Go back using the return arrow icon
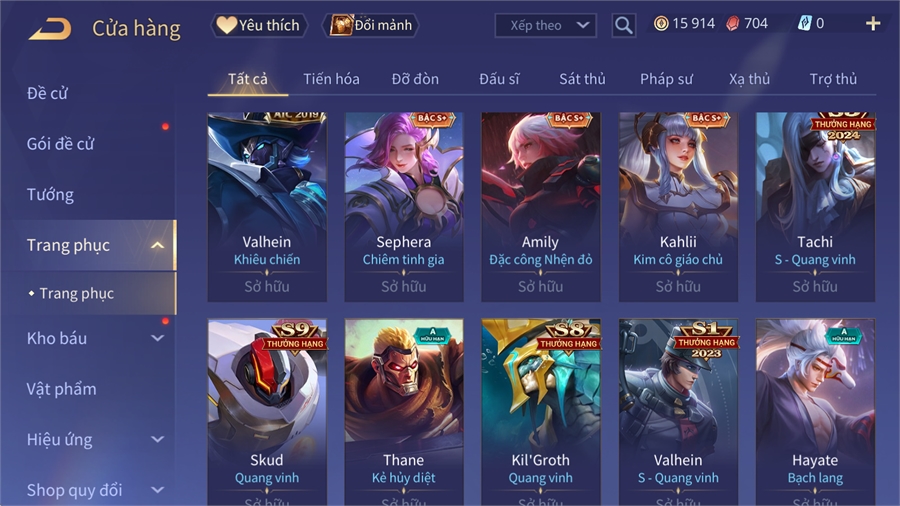This screenshot has width=900, height=506. click(x=50, y=29)
